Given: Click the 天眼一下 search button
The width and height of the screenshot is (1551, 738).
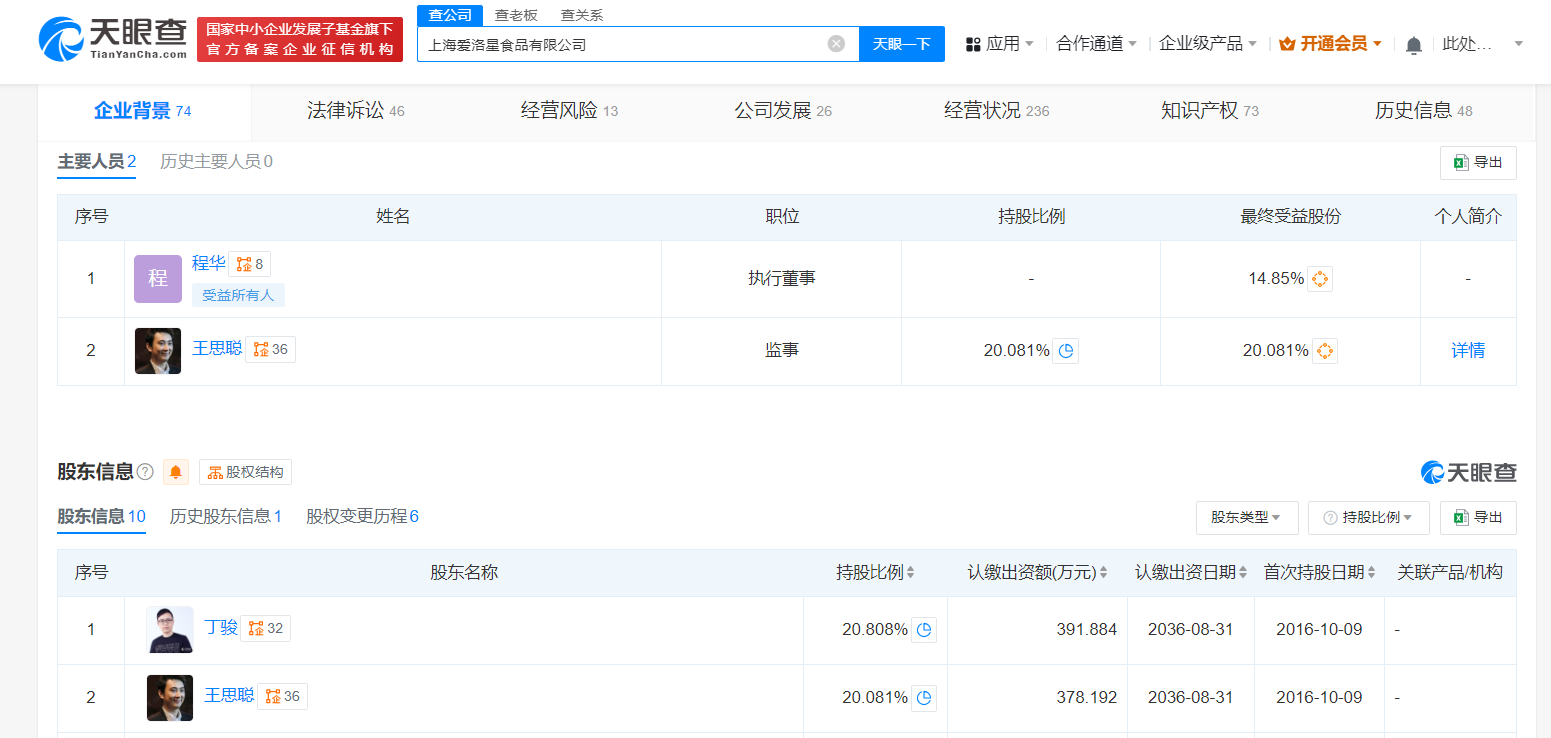Looking at the screenshot, I should [901, 42].
